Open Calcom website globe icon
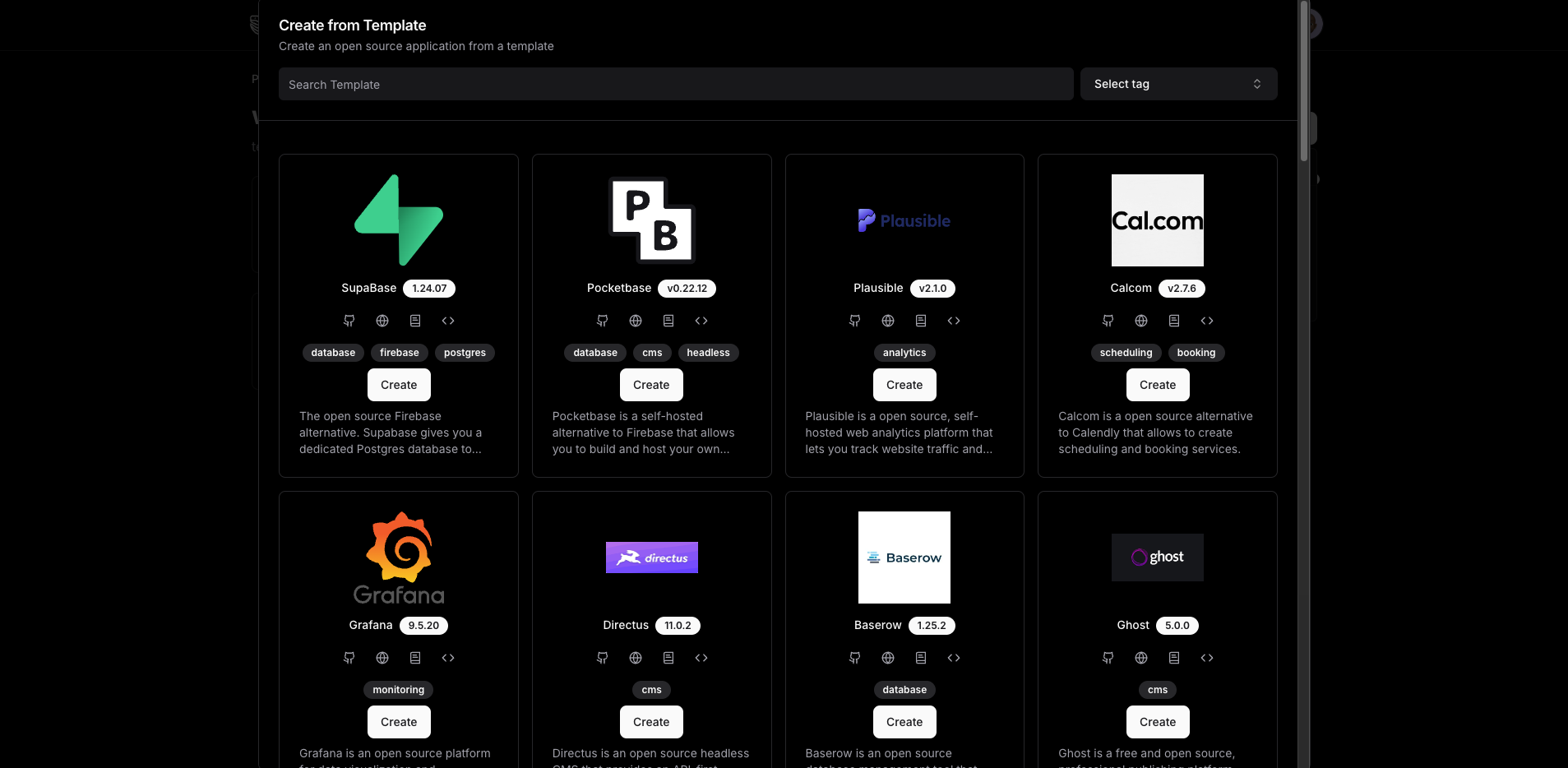This screenshot has width=1568, height=768. (x=1141, y=321)
